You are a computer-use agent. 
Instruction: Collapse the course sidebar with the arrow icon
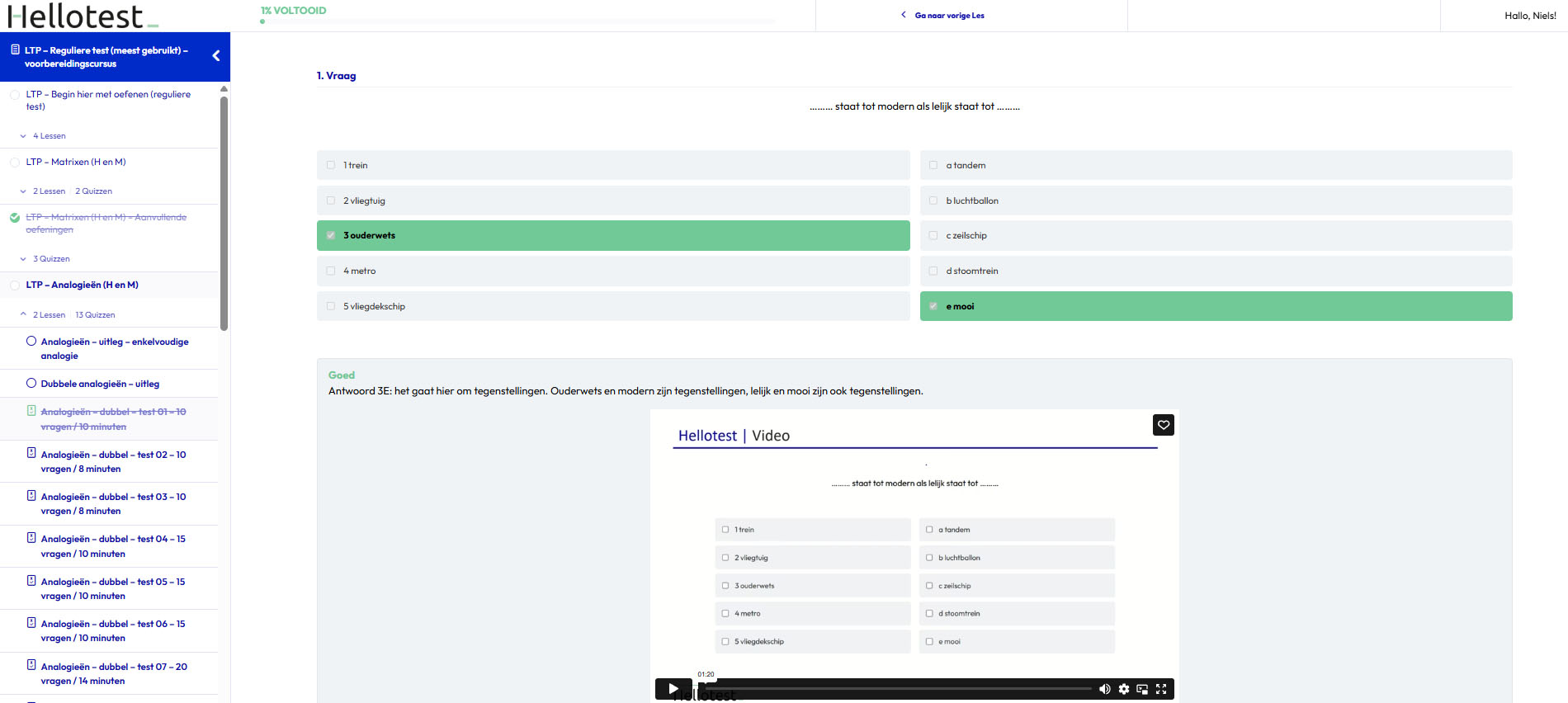pyautogui.click(x=216, y=56)
